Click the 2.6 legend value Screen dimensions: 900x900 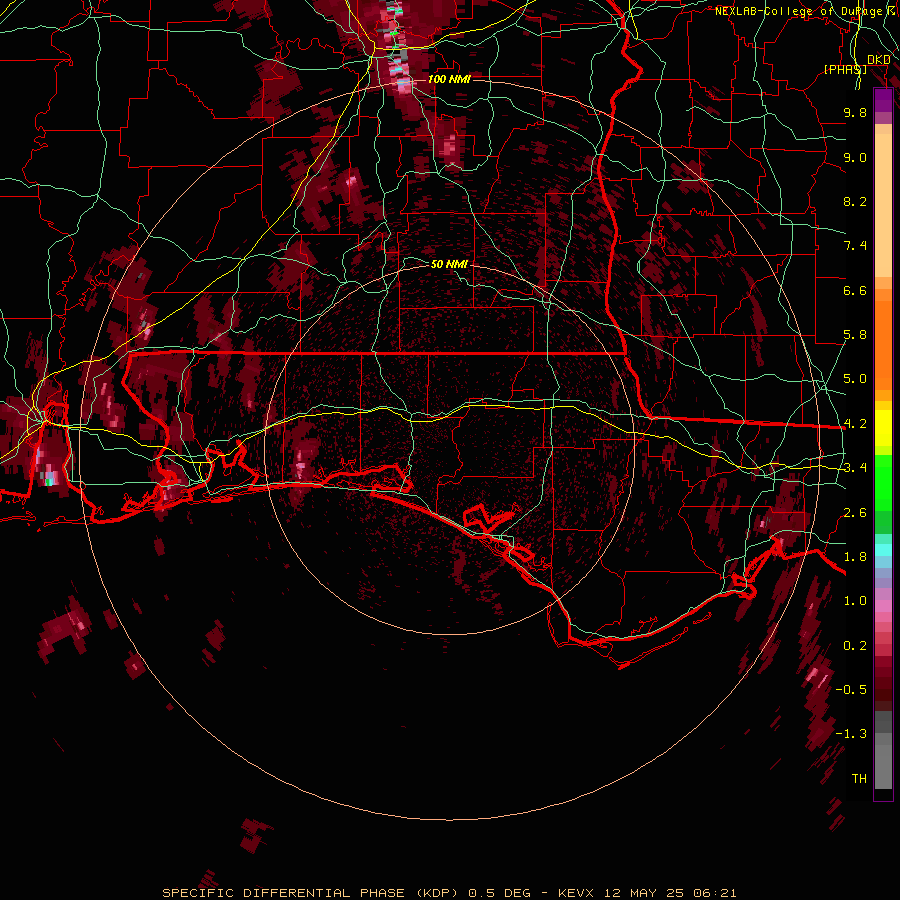[855, 513]
